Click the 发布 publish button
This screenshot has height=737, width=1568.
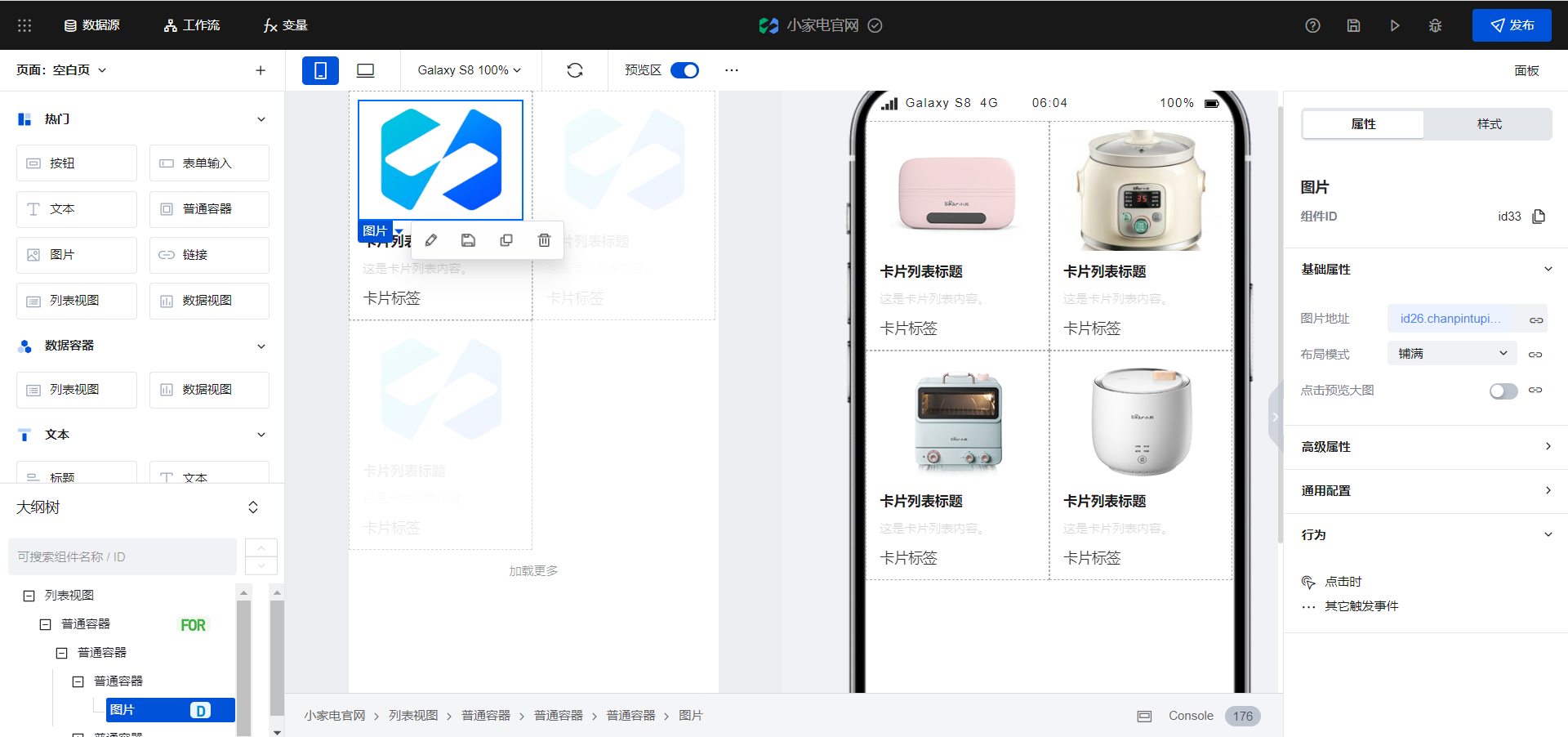click(x=1512, y=25)
